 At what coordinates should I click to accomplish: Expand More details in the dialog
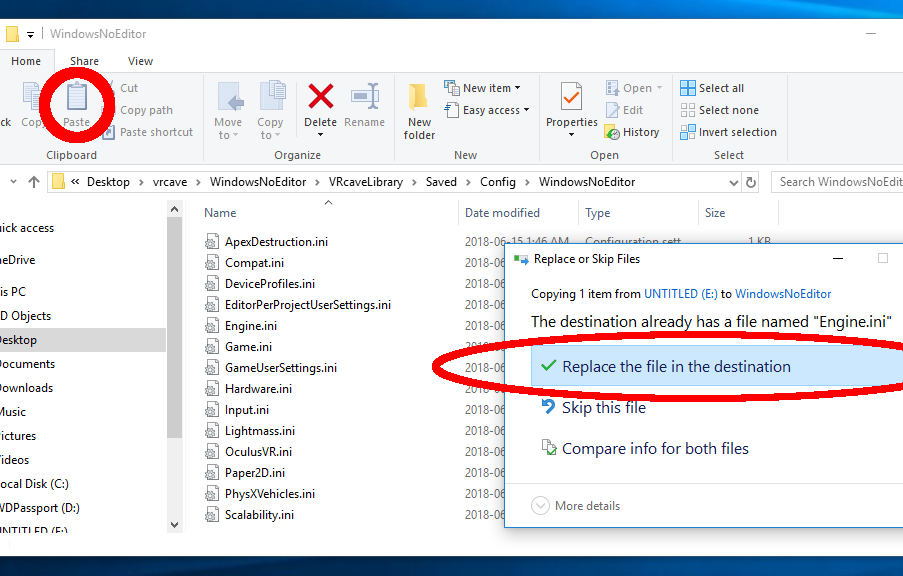click(x=576, y=506)
